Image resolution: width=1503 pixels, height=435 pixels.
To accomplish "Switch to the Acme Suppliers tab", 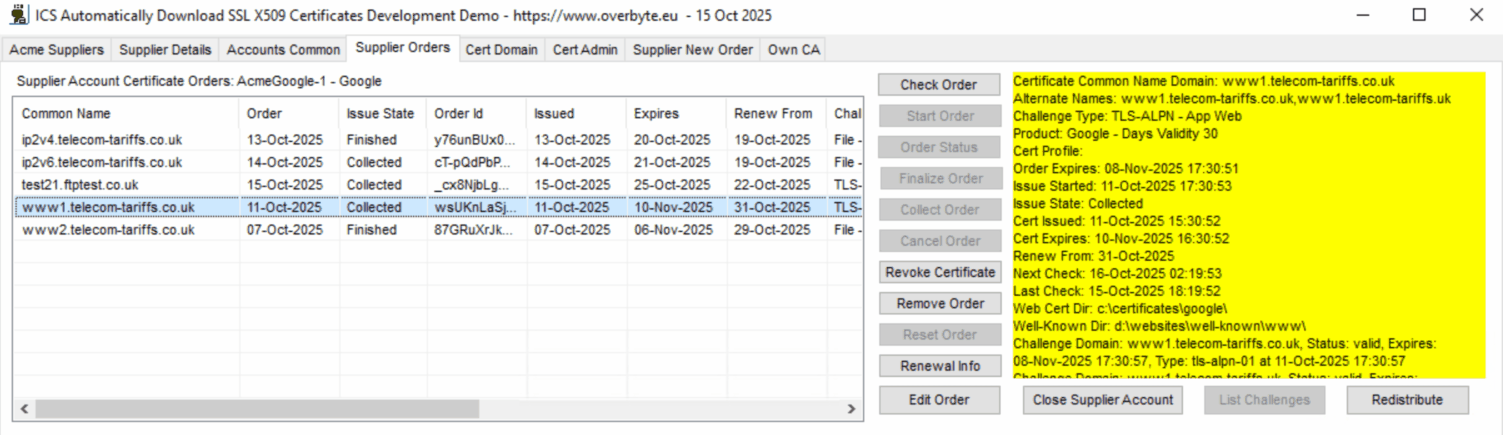I will coord(56,50).
